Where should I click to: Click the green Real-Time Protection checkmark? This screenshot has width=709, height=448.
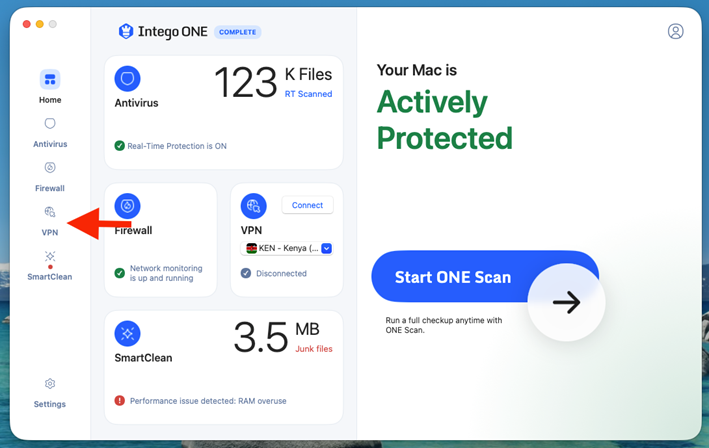point(119,146)
